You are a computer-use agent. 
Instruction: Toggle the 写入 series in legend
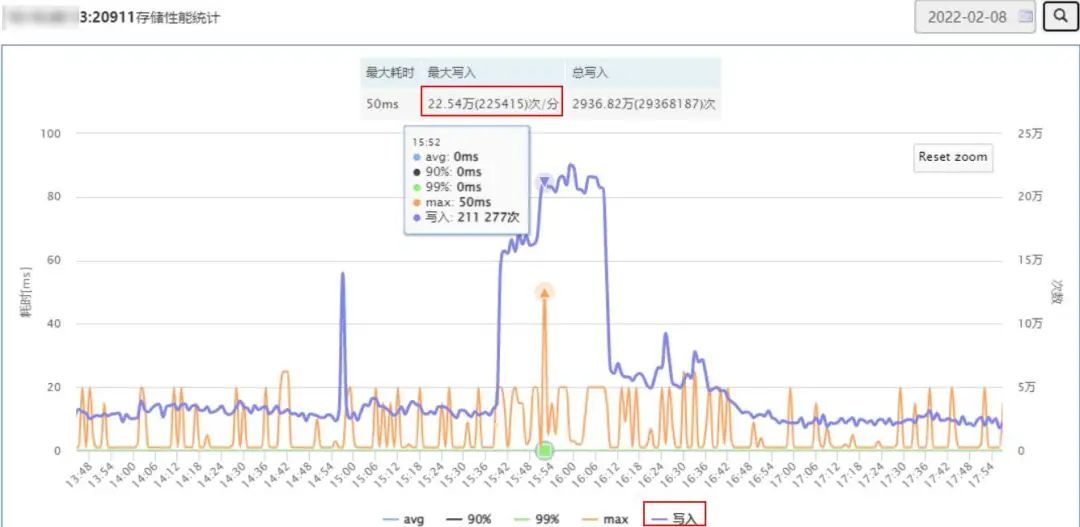point(674,519)
